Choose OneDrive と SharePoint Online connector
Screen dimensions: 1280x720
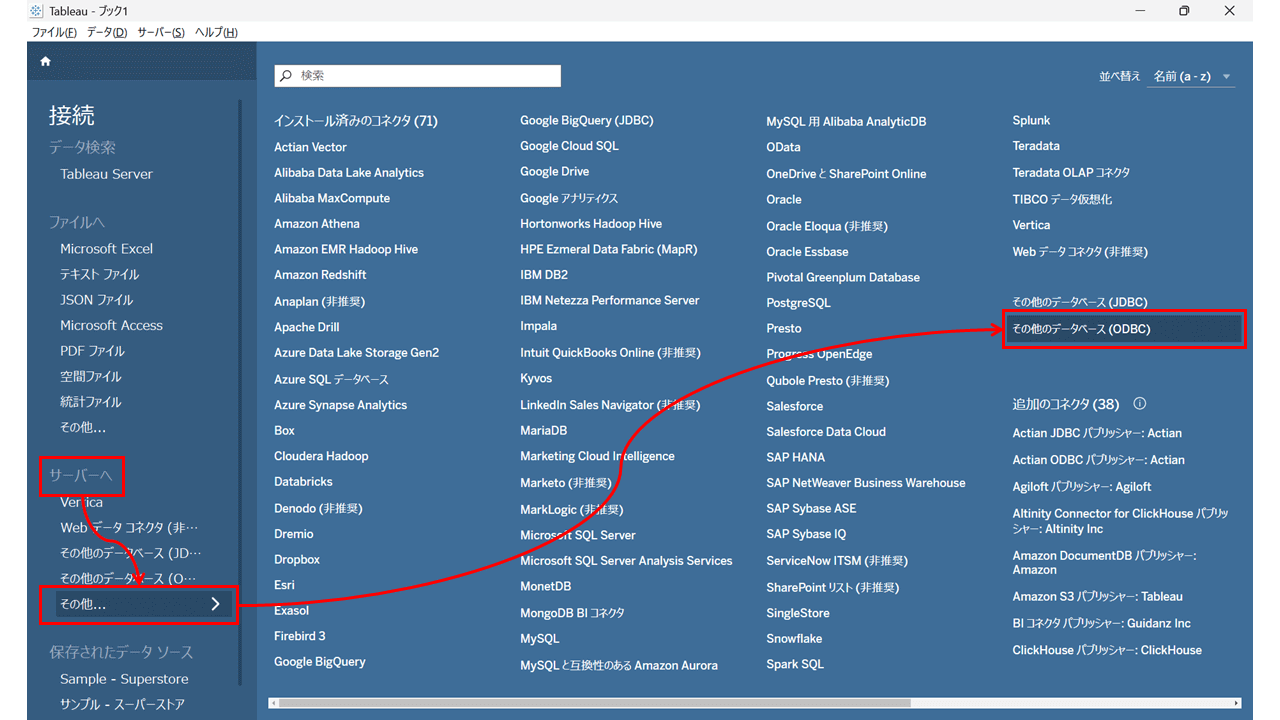coord(847,174)
